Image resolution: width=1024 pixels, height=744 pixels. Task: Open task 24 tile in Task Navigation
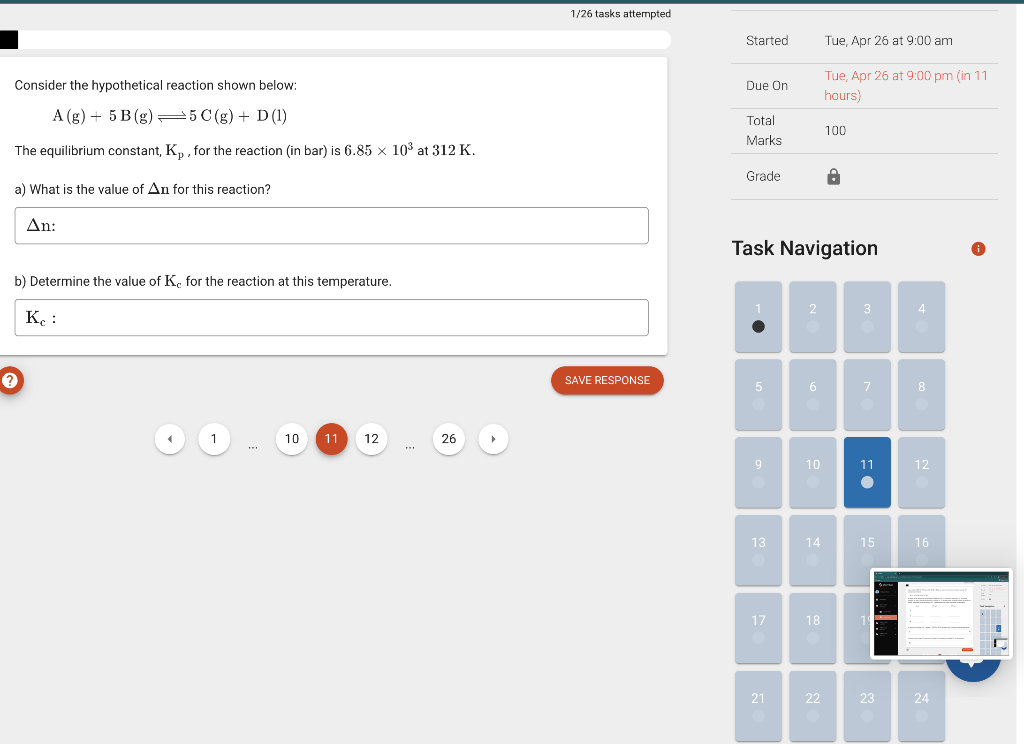[x=921, y=705]
